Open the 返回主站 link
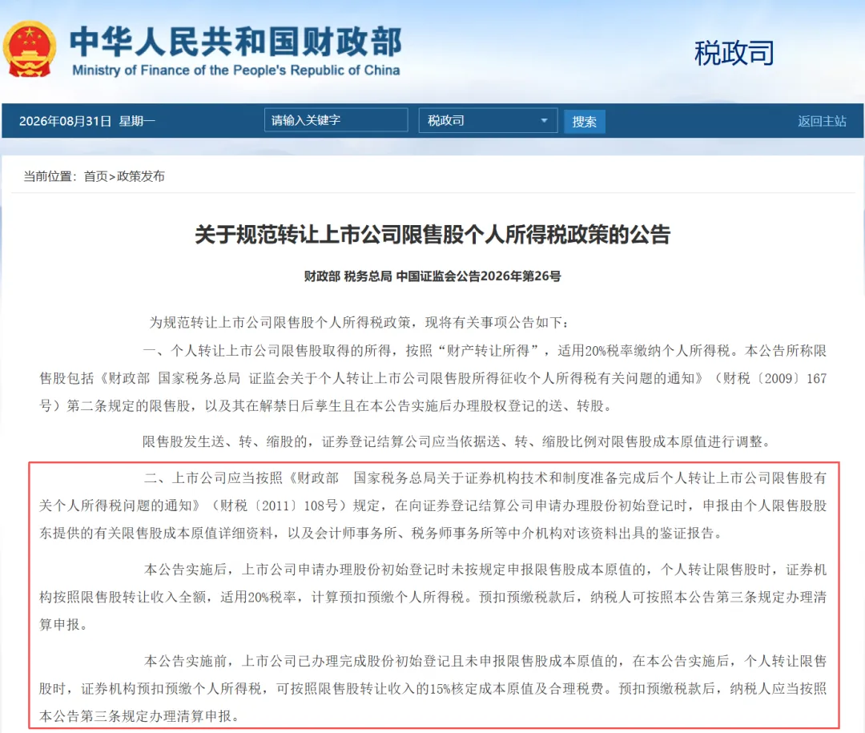The height and width of the screenshot is (733, 865). [821, 121]
